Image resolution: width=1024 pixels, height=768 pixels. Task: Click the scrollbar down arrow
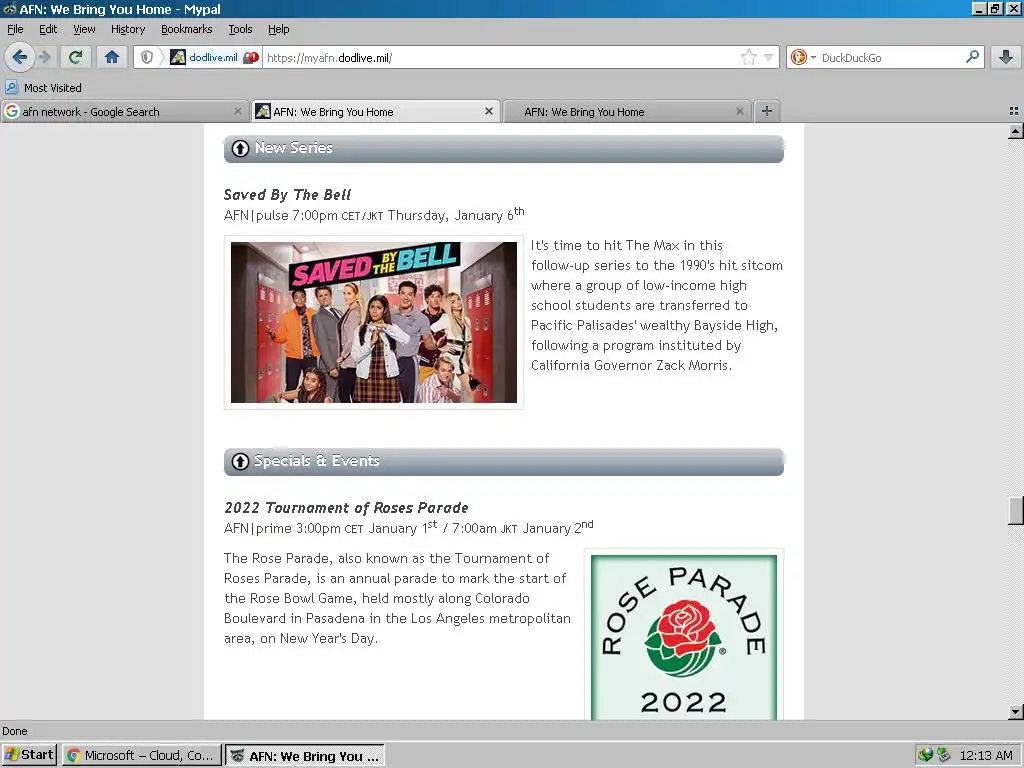pyautogui.click(x=1016, y=712)
